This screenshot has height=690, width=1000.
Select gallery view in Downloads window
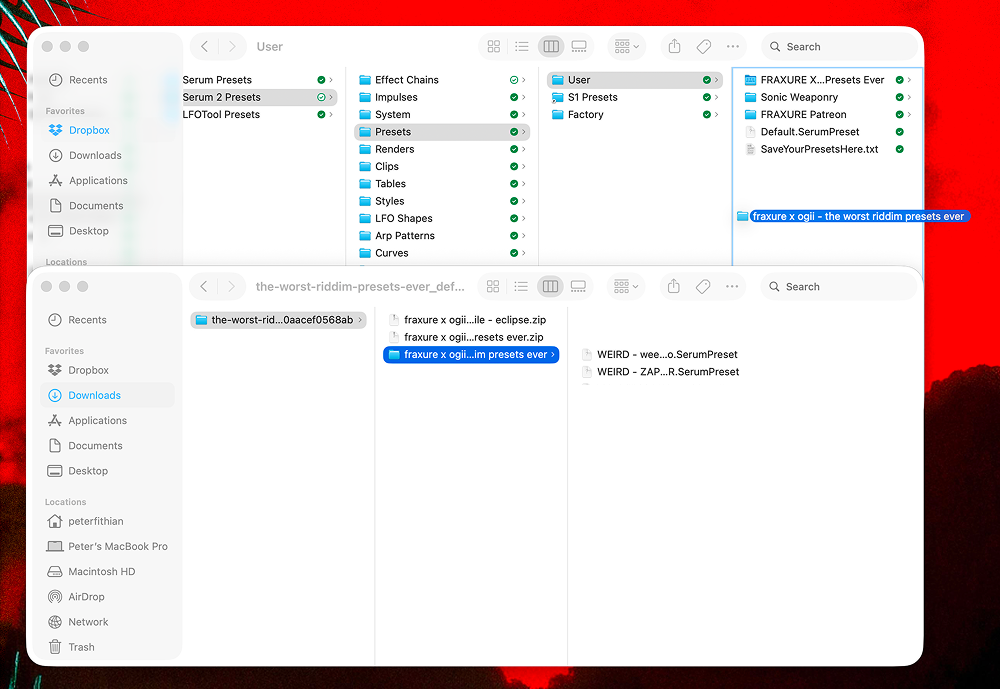pos(578,286)
